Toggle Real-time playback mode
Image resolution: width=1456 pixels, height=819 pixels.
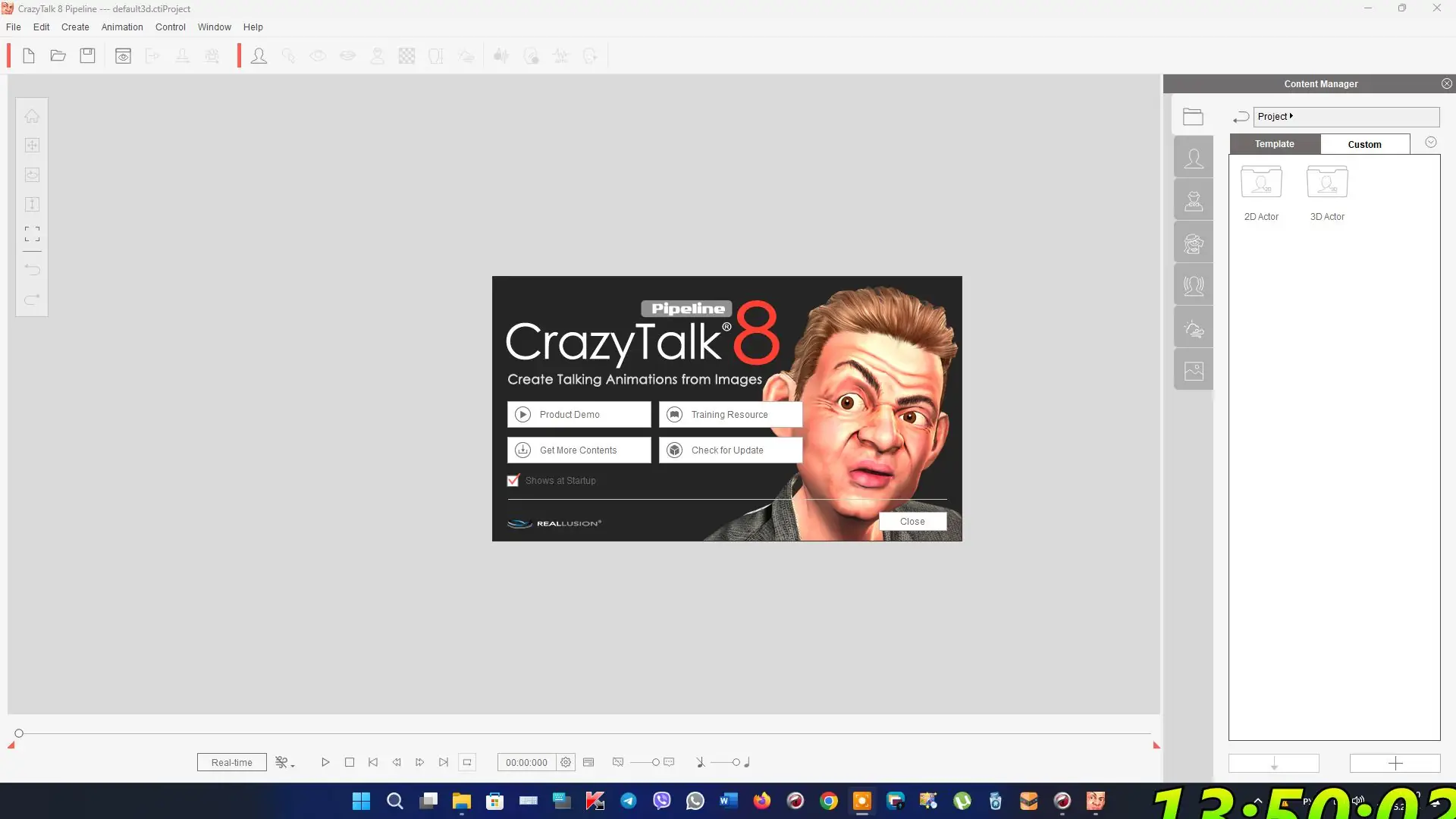[x=232, y=763]
